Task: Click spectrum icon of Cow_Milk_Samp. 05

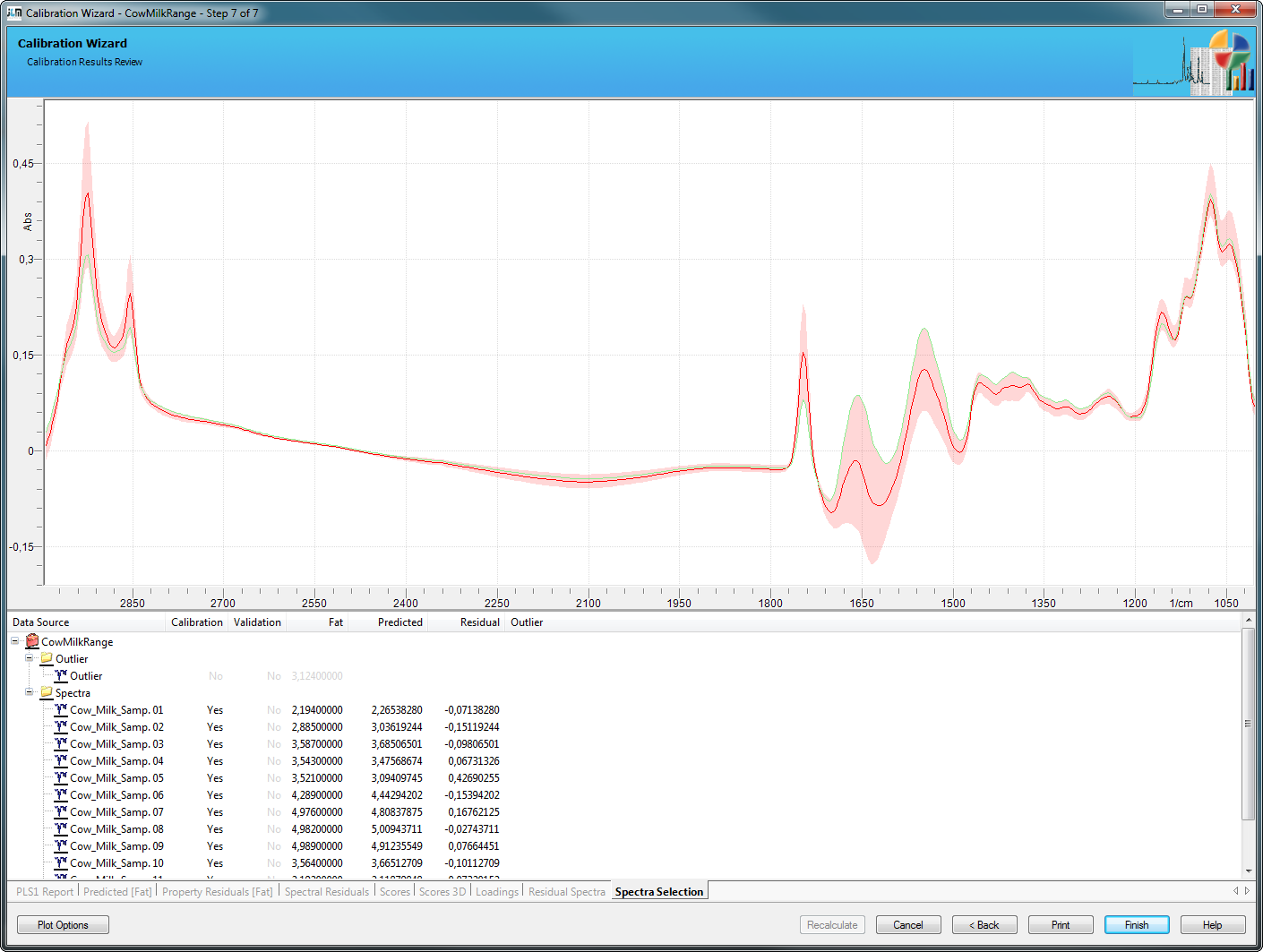Action: click(x=61, y=777)
